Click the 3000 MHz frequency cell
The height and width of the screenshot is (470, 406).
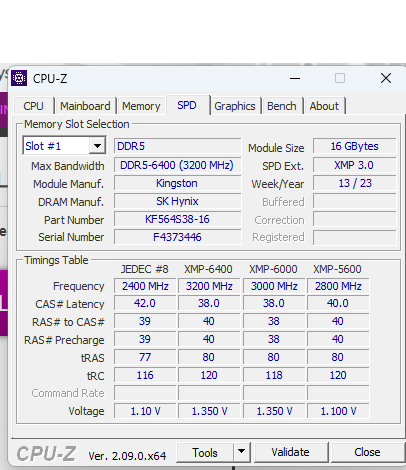coord(274,286)
